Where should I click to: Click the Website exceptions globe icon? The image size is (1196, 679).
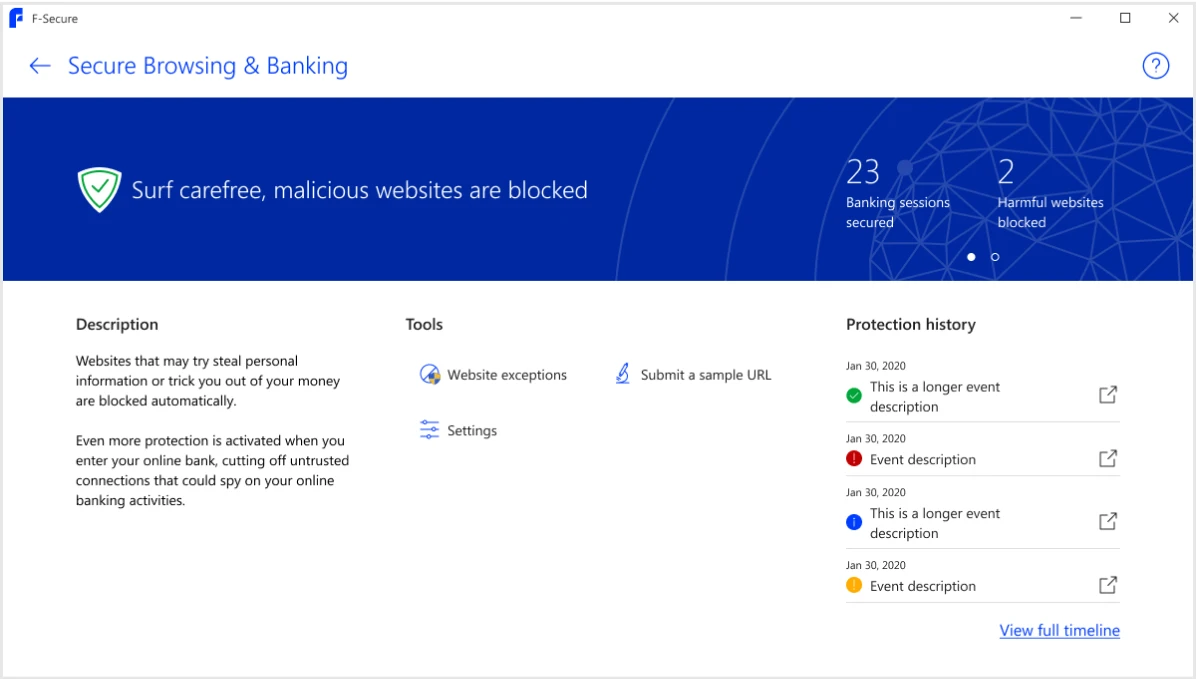(430, 375)
